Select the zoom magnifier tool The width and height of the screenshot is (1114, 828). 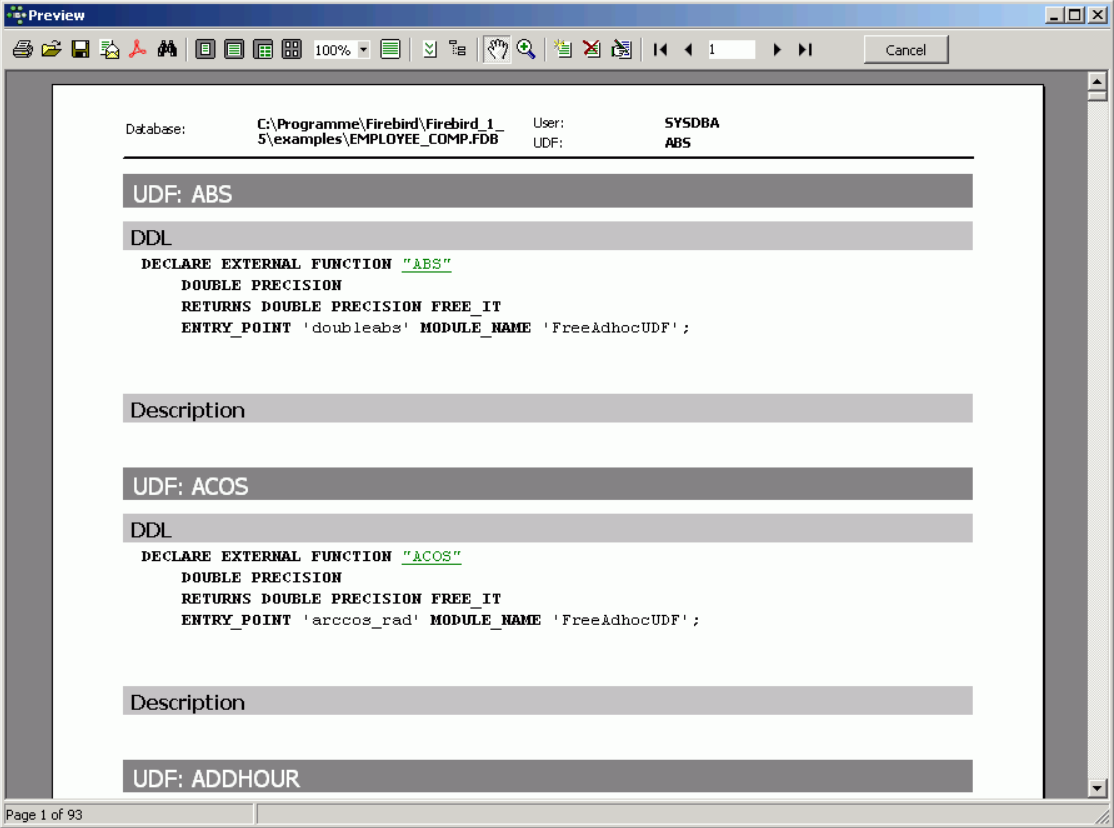[x=526, y=50]
